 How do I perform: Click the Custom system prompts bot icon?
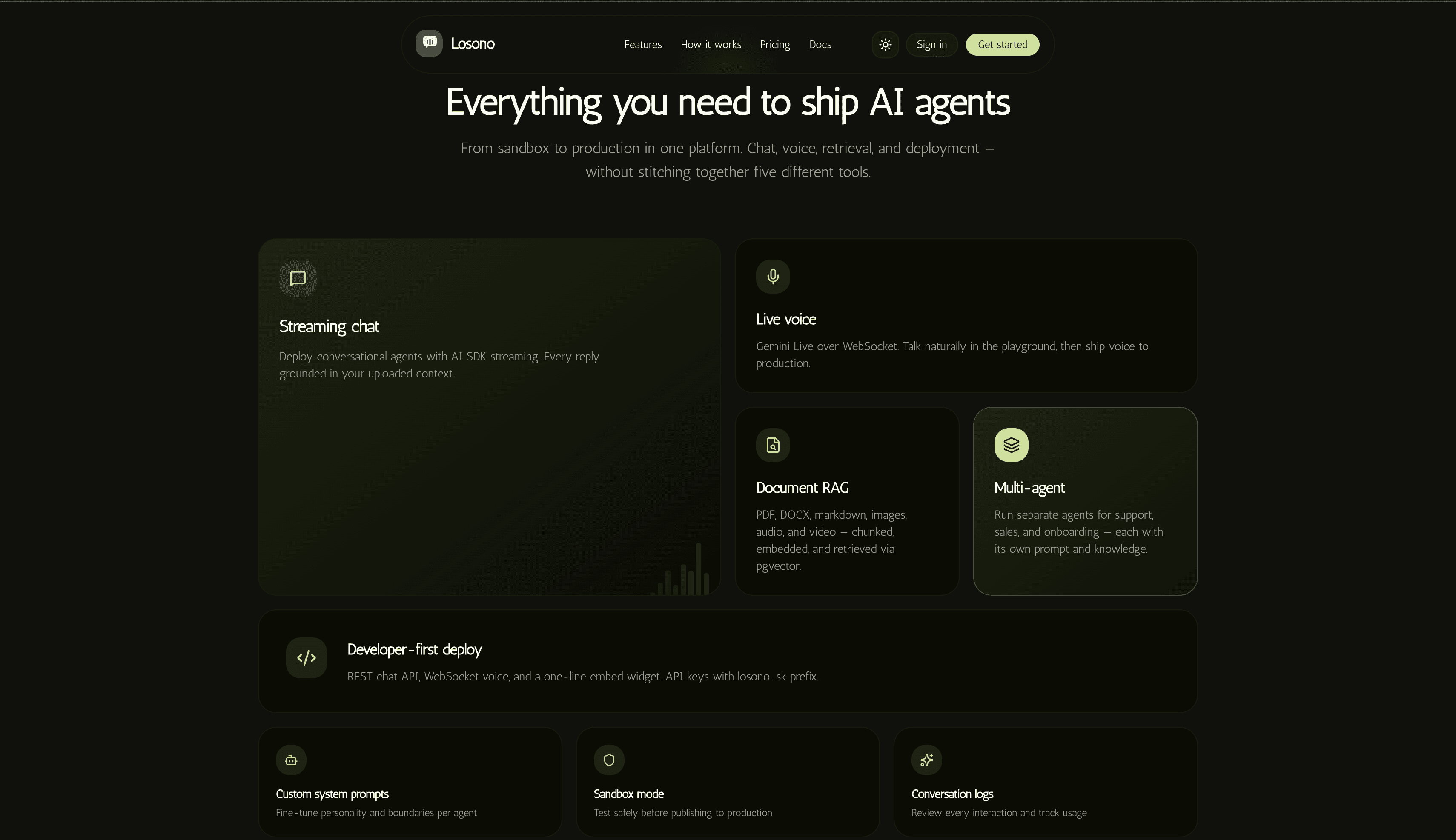(x=291, y=760)
